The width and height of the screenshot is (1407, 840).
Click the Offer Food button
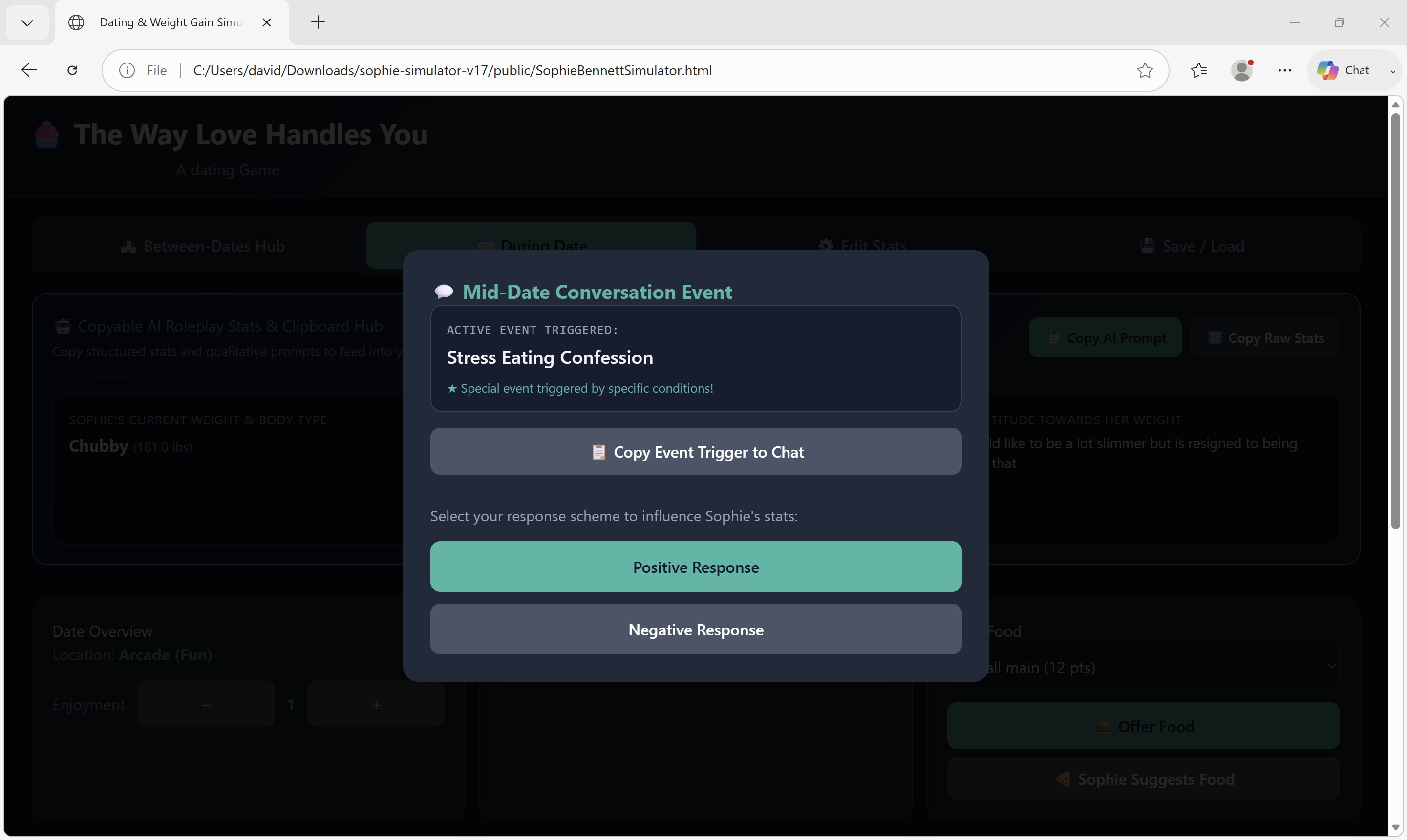1143,726
